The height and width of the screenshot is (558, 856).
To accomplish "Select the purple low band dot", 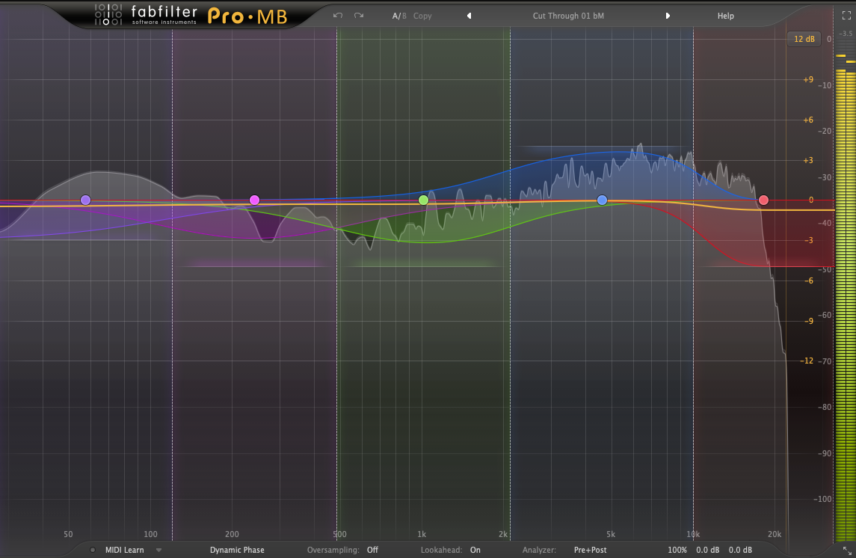I will click(x=85, y=200).
